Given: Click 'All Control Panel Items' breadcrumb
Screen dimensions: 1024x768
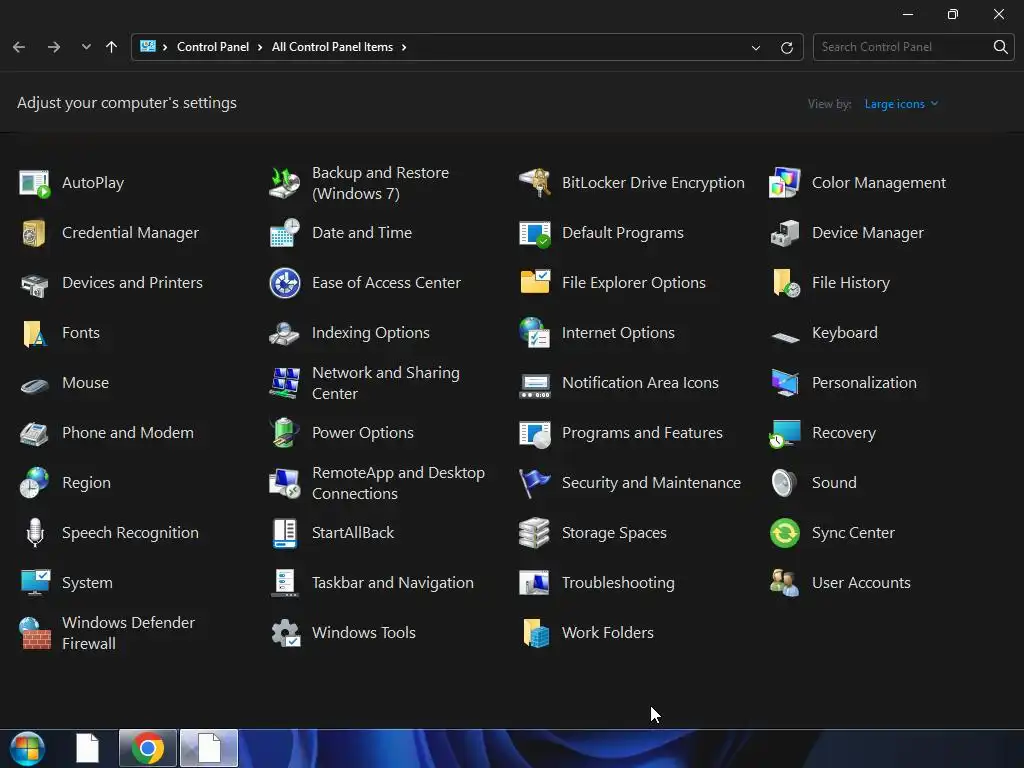Looking at the screenshot, I should point(332,47).
